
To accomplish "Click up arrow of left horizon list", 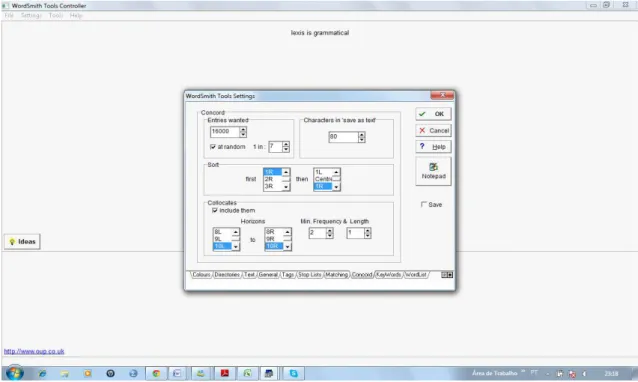I will [236, 232].
